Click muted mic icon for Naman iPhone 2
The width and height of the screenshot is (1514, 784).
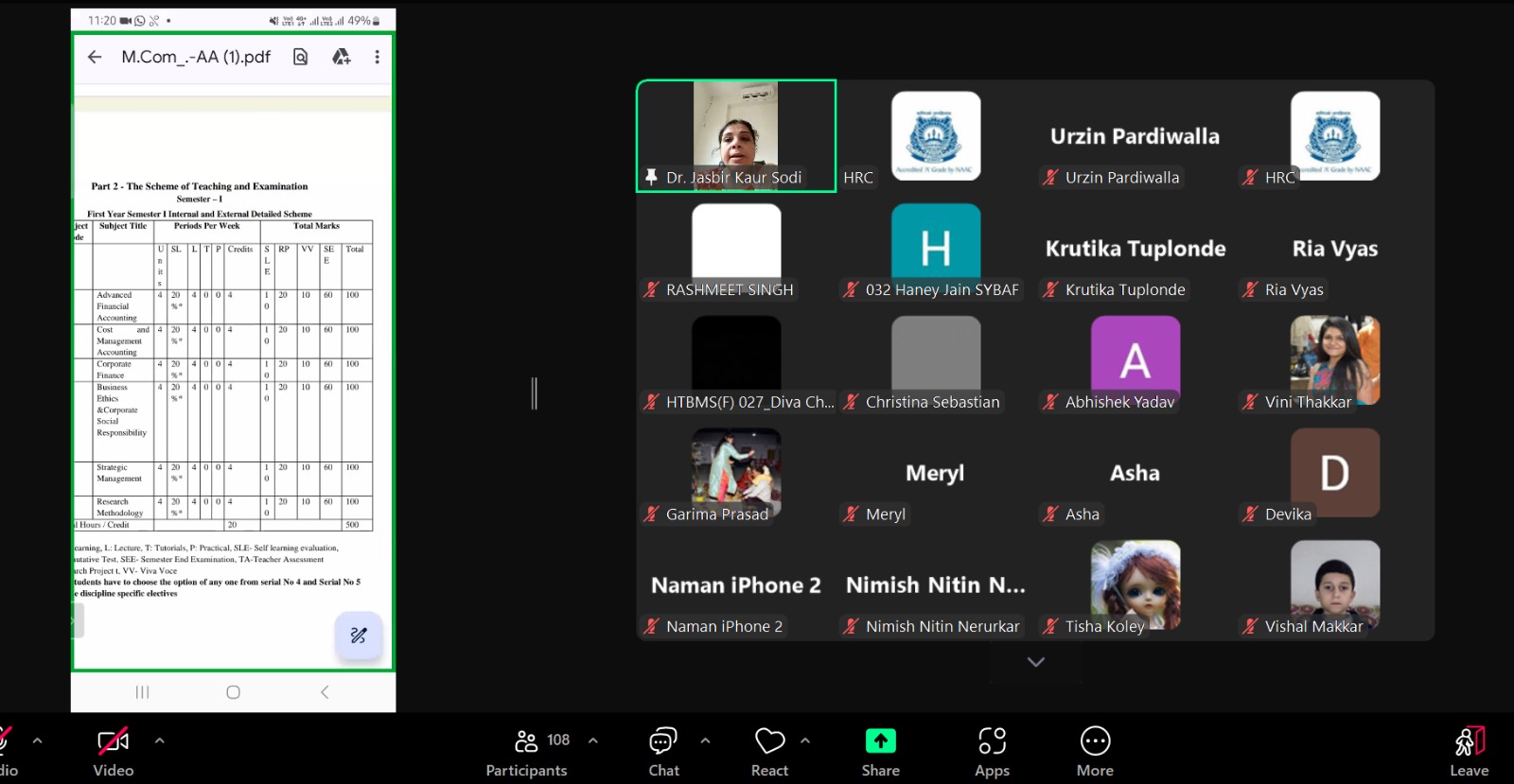[x=651, y=626]
